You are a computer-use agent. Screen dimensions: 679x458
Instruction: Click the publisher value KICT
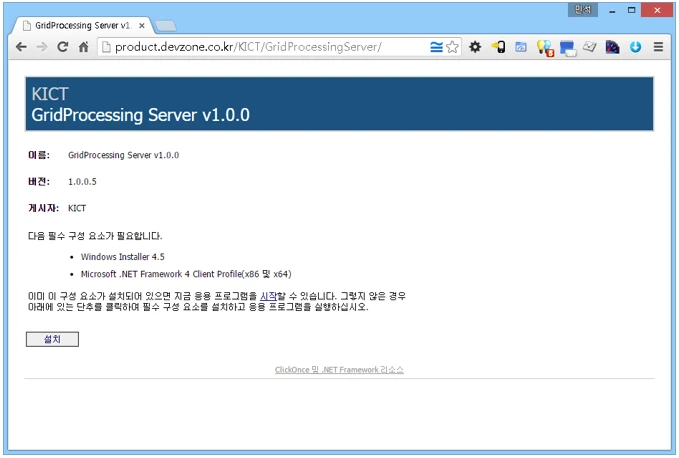point(77,208)
